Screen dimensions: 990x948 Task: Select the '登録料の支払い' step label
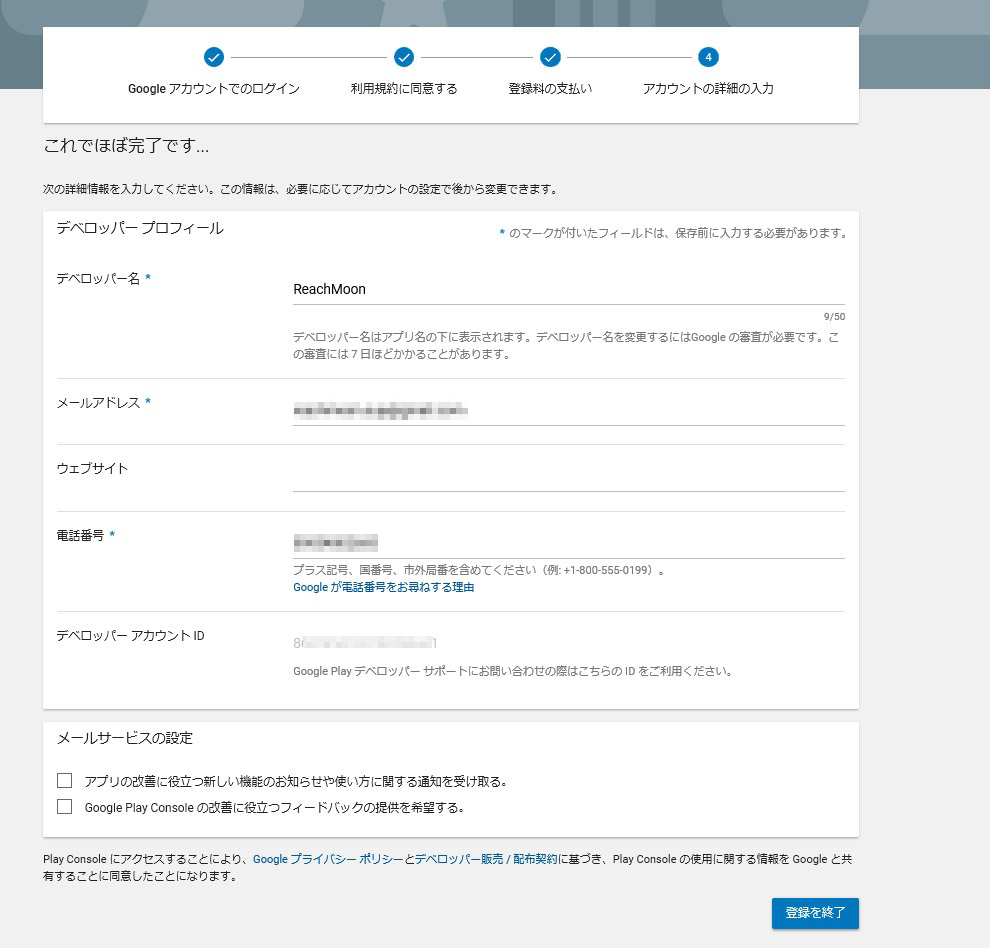coord(550,89)
